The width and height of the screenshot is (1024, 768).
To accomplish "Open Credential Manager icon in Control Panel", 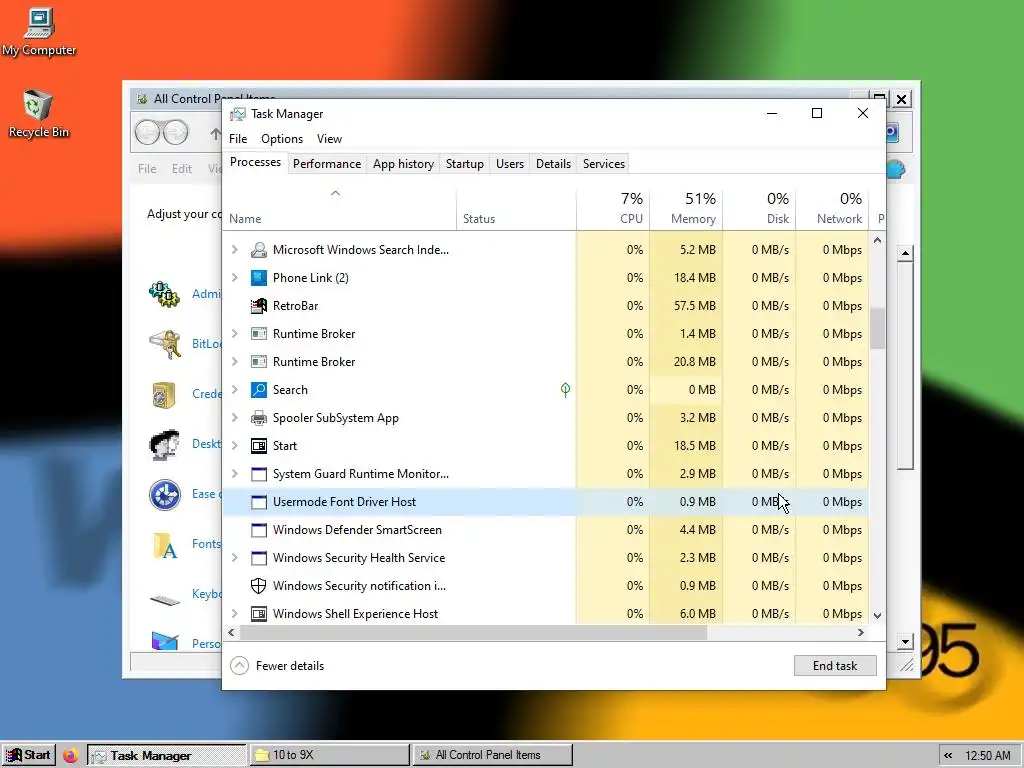I will click(164, 394).
